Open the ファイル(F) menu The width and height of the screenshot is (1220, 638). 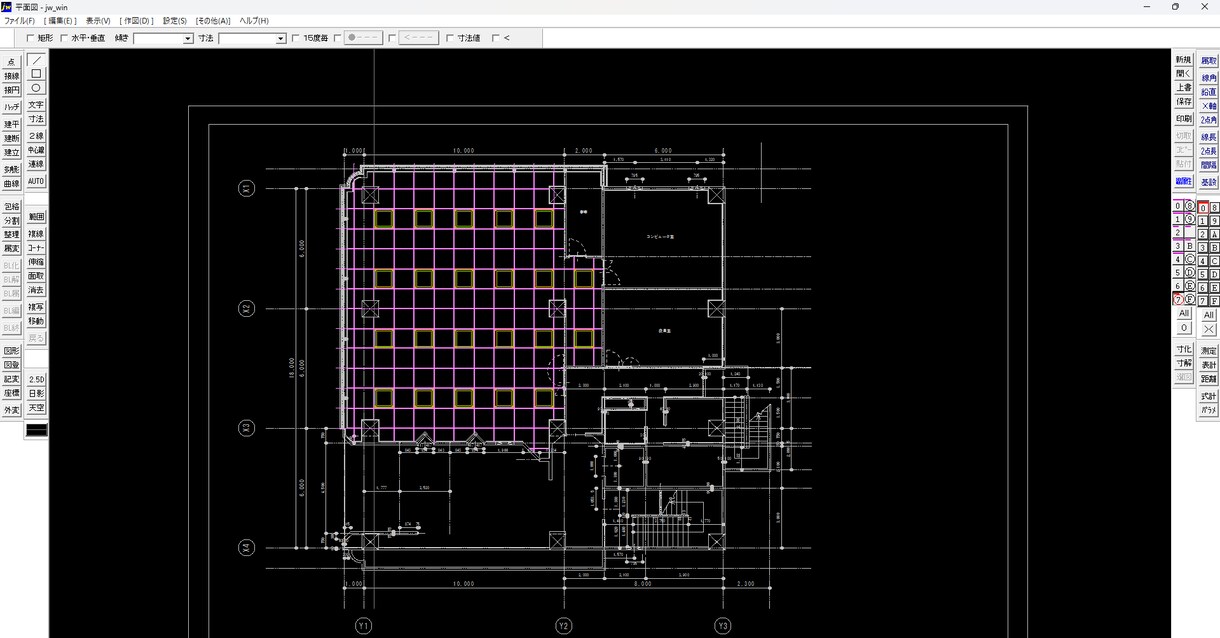click(x=19, y=20)
